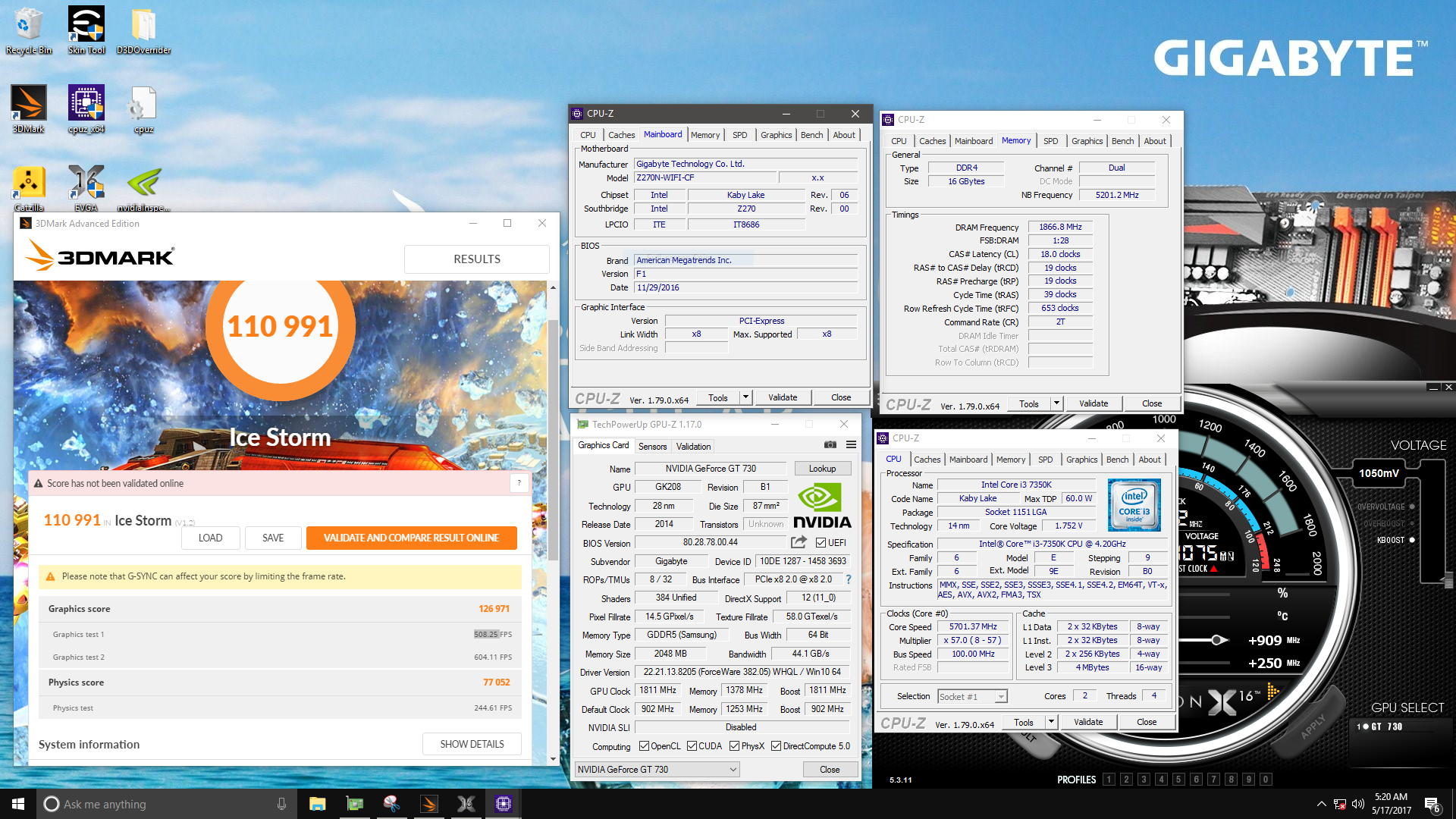Open Tools dropdown arrow in CPU-Z Memory window
This screenshot has height=819, width=1456.
pyautogui.click(x=1056, y=403)
